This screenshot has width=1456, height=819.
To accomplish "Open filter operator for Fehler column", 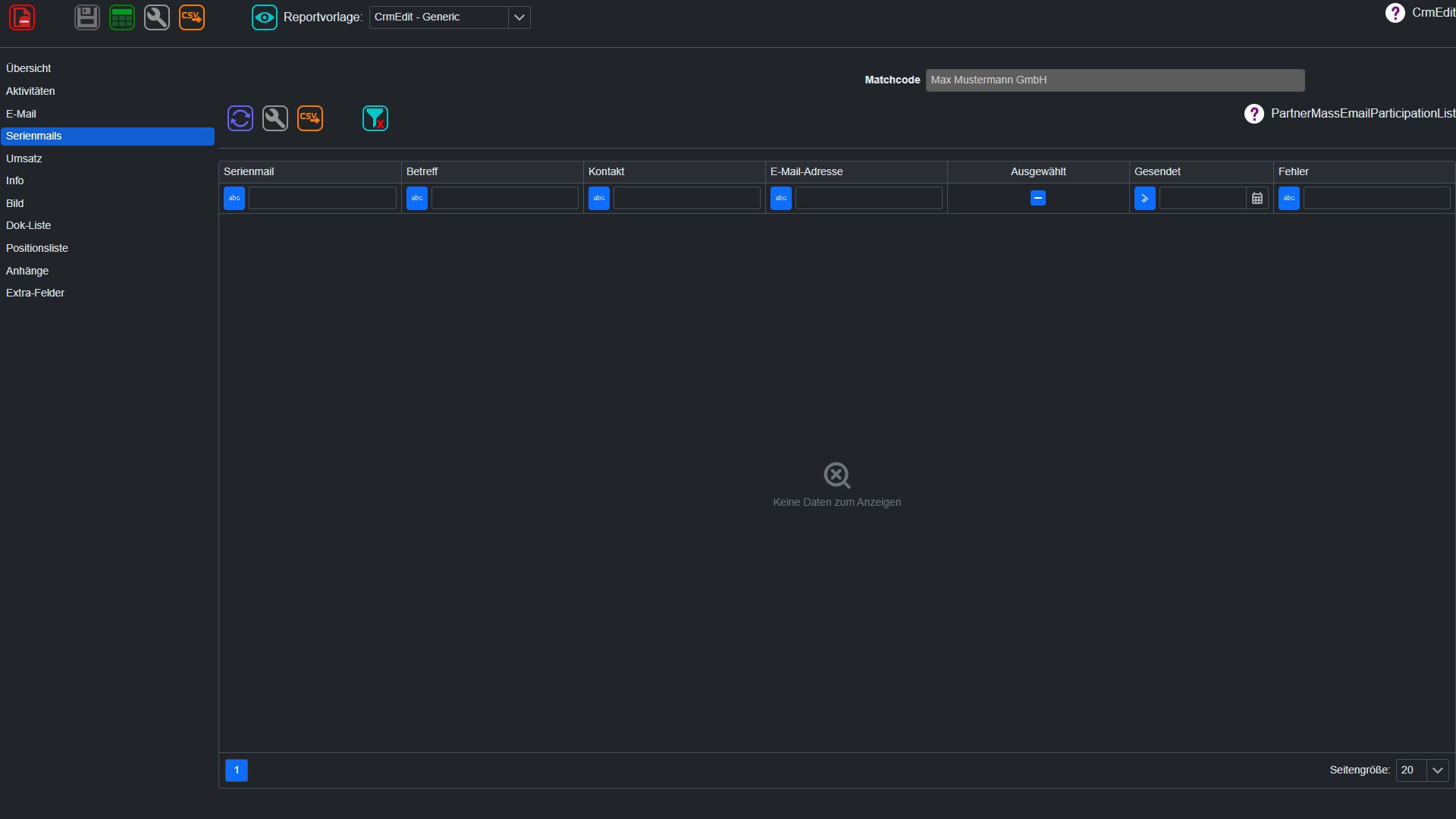I will click(x=1289, y=198).
